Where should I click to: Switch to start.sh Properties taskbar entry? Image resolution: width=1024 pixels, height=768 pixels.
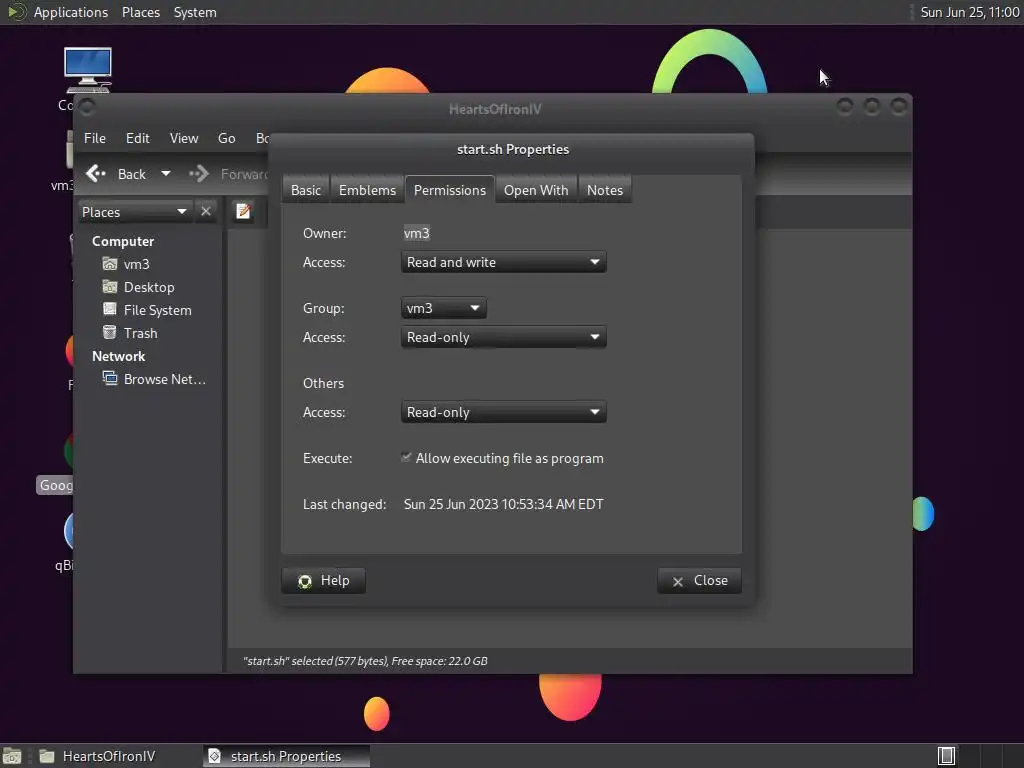click(x=286, y=756)
